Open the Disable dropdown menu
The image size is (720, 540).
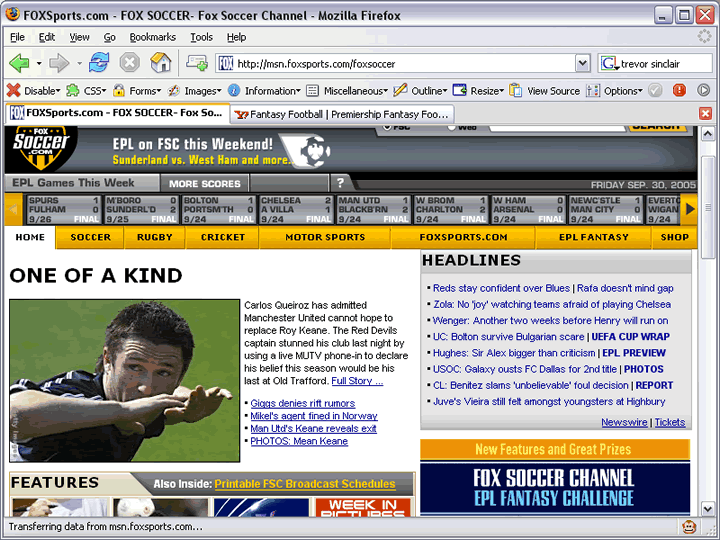click(57, 91)
